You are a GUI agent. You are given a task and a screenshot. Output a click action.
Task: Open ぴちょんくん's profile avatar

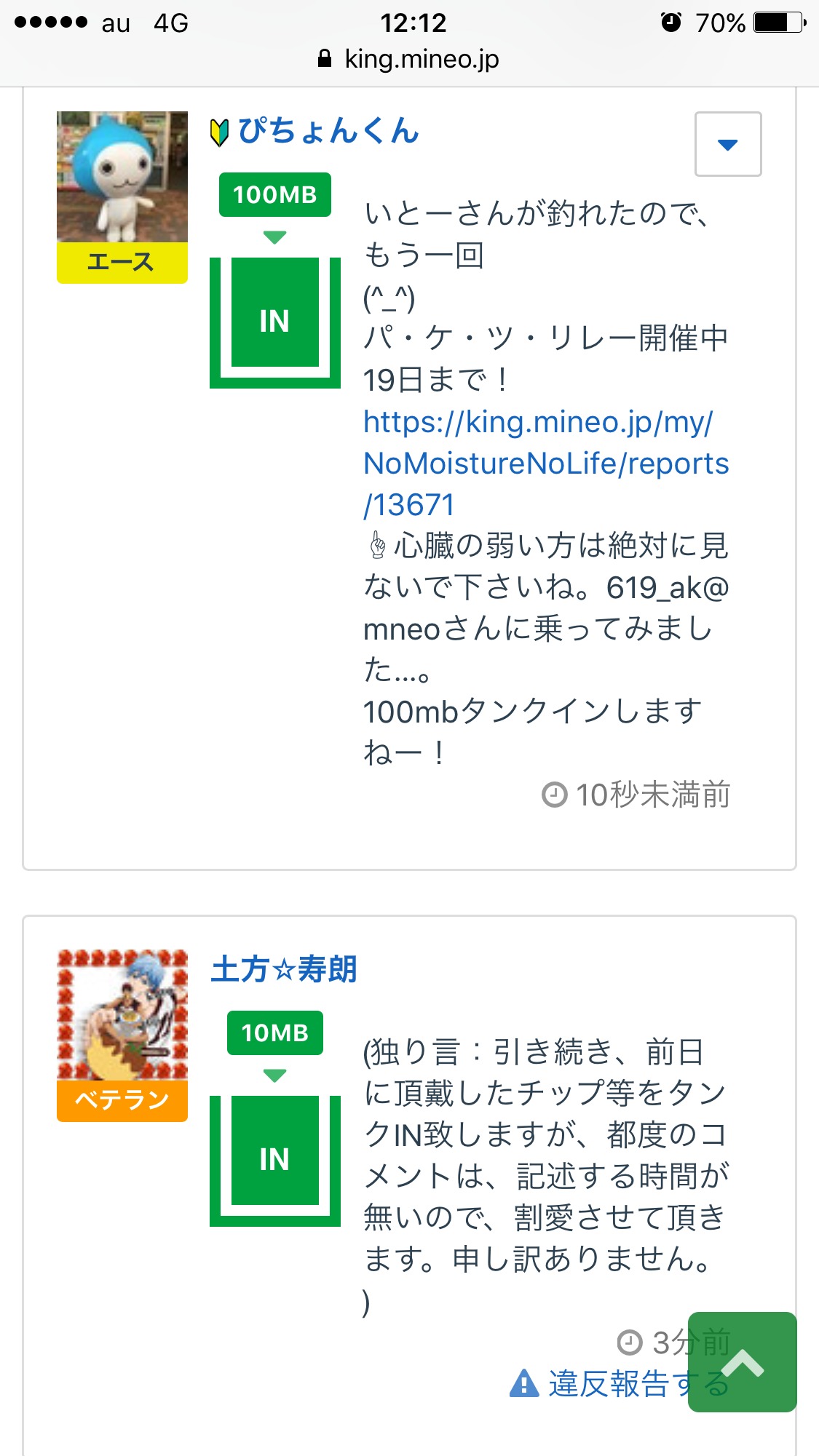point(122,177)
